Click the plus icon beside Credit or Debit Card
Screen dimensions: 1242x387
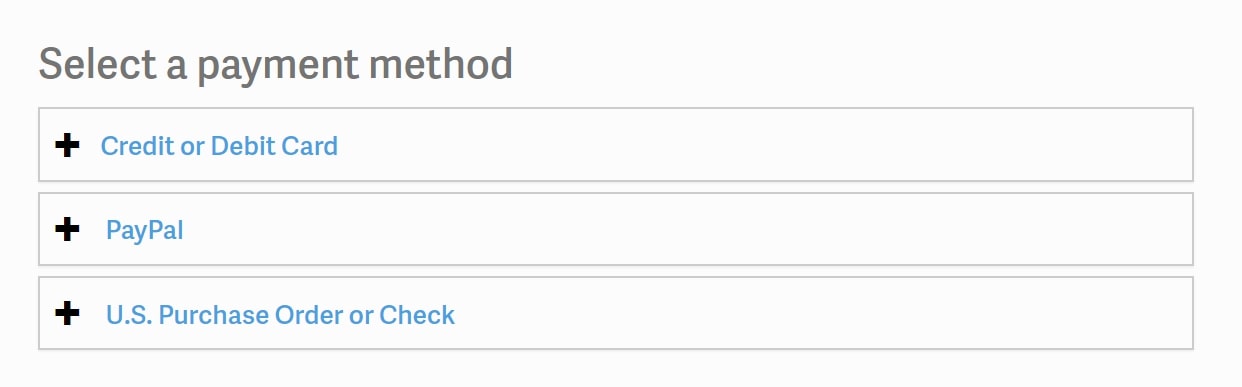(x=67, y=146)
